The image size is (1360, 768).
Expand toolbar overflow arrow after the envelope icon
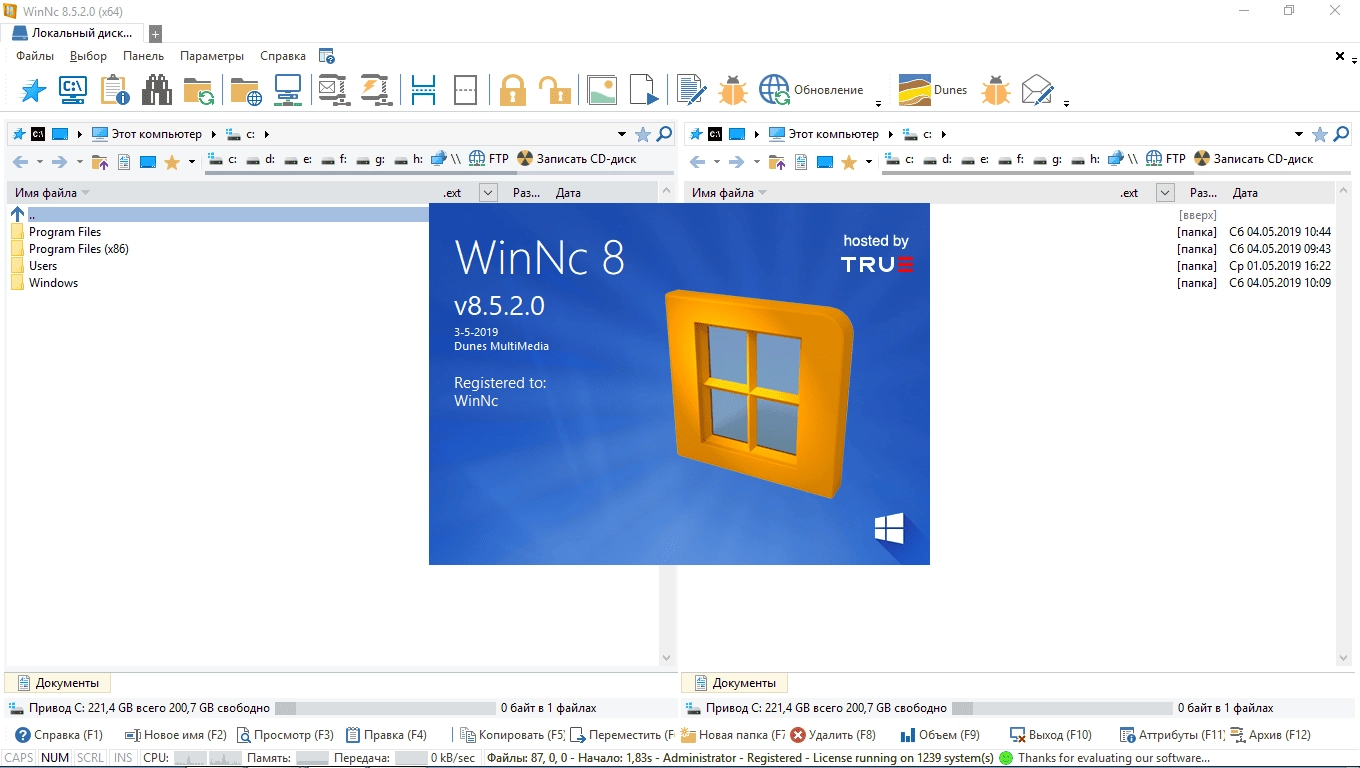(1067, 103)
